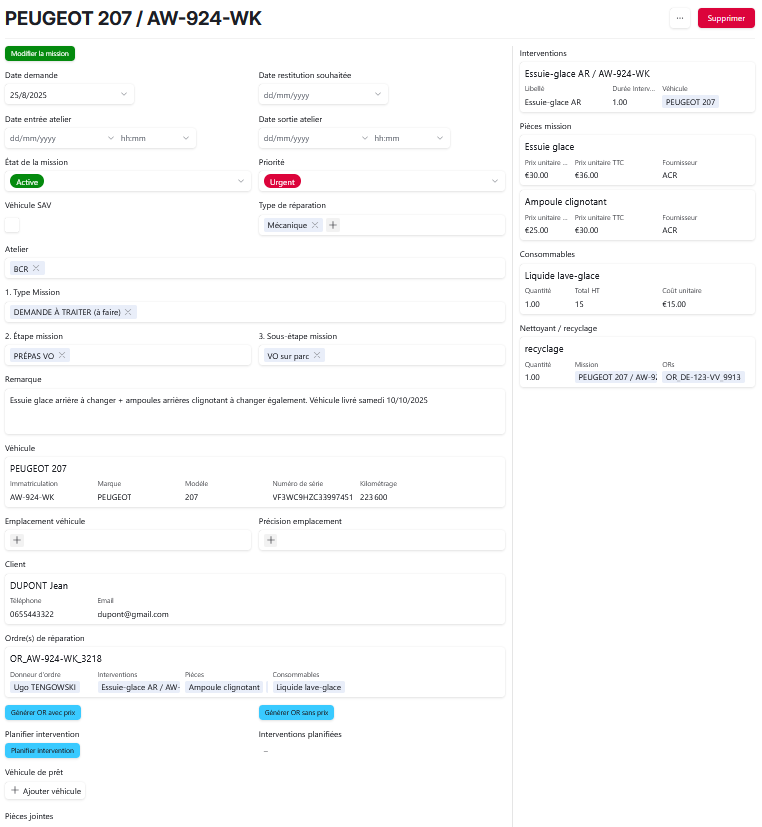
Task: Open the Date restitution souhaitée picker
Action: coord(378,94)
